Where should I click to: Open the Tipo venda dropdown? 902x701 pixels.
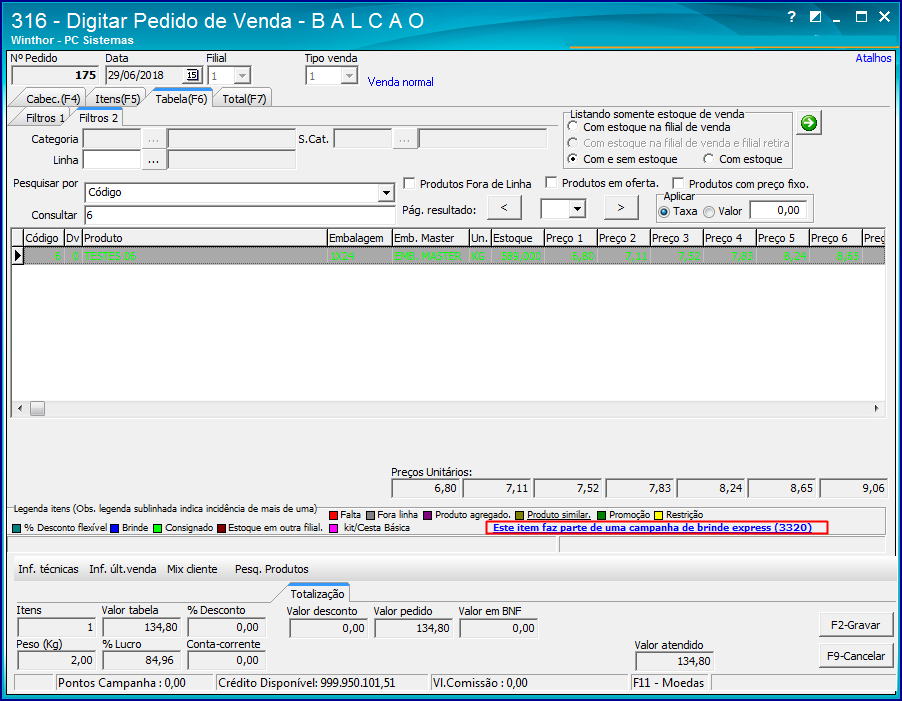click(x=349, y=76)
